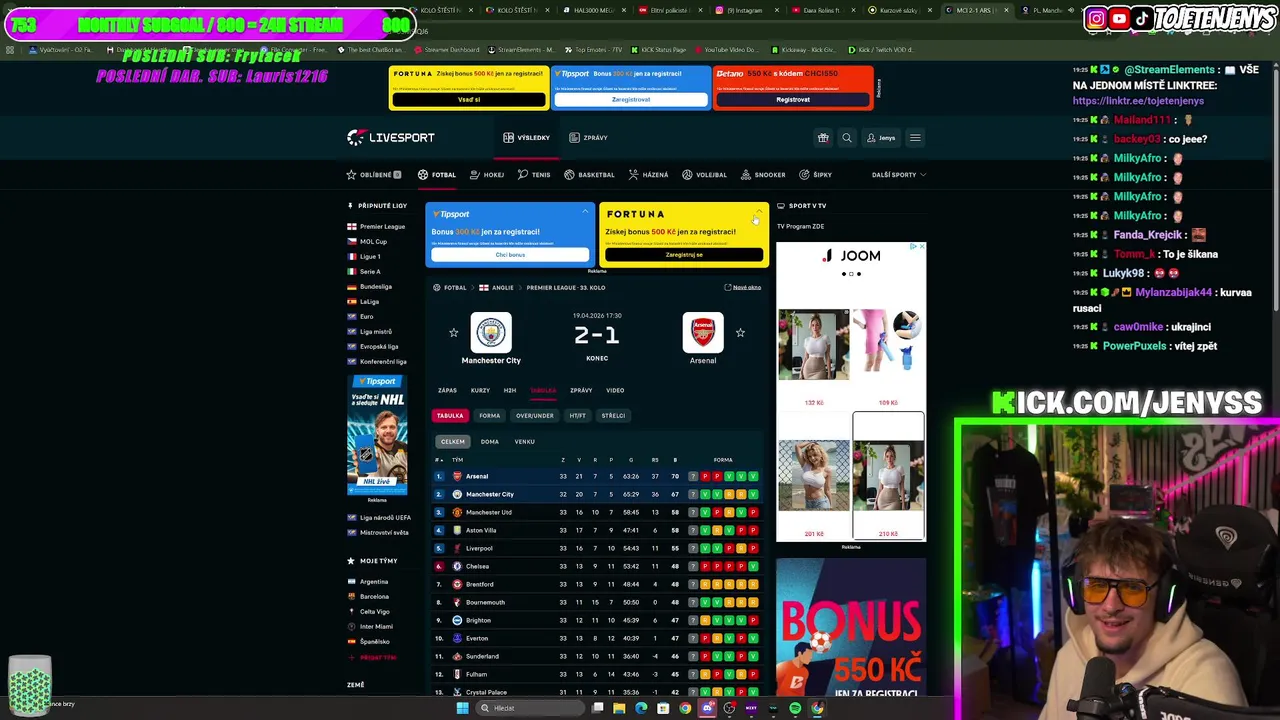The image size is (1280, 720).
Task: Close the JOOM advertisement
Action: coord(921,247)
